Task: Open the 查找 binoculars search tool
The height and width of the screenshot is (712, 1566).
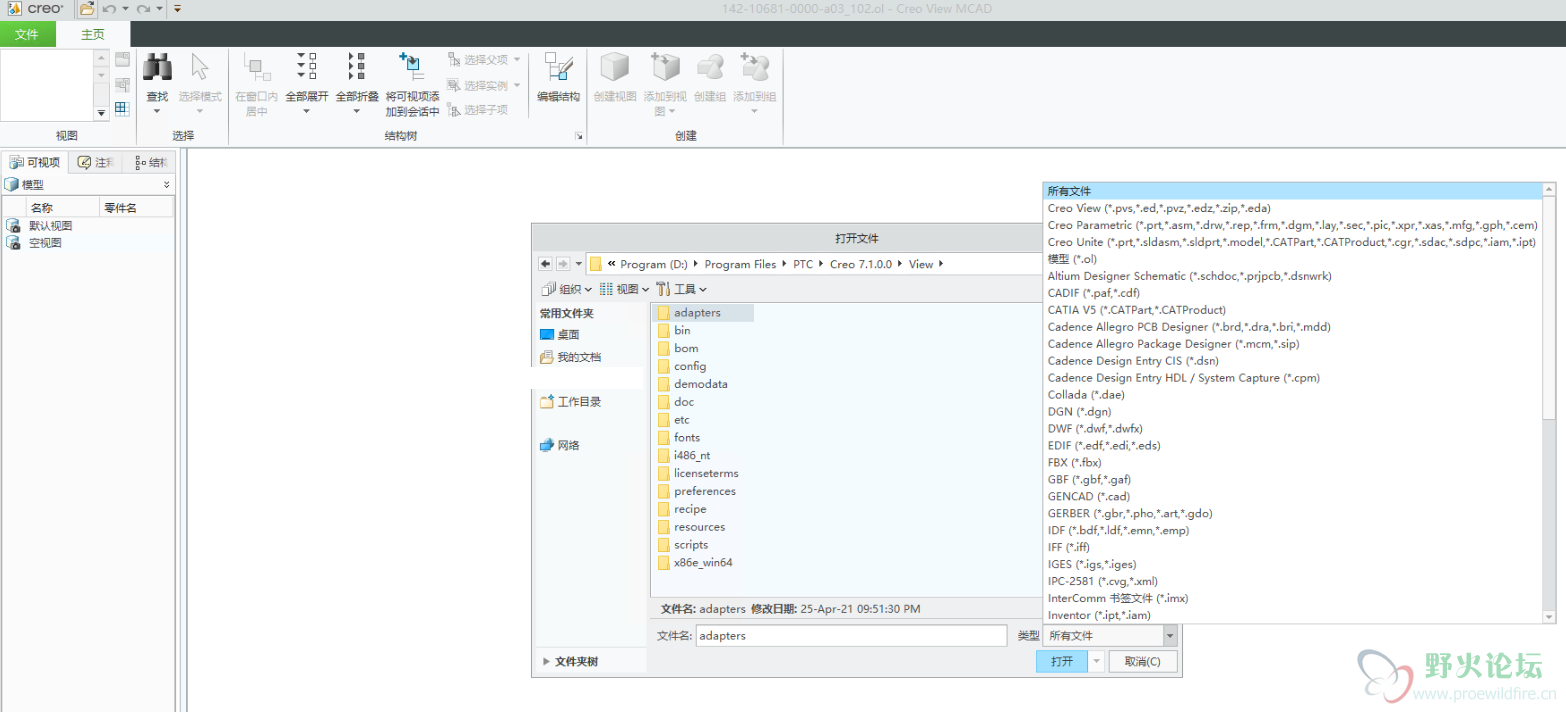Action: point(157,68)
